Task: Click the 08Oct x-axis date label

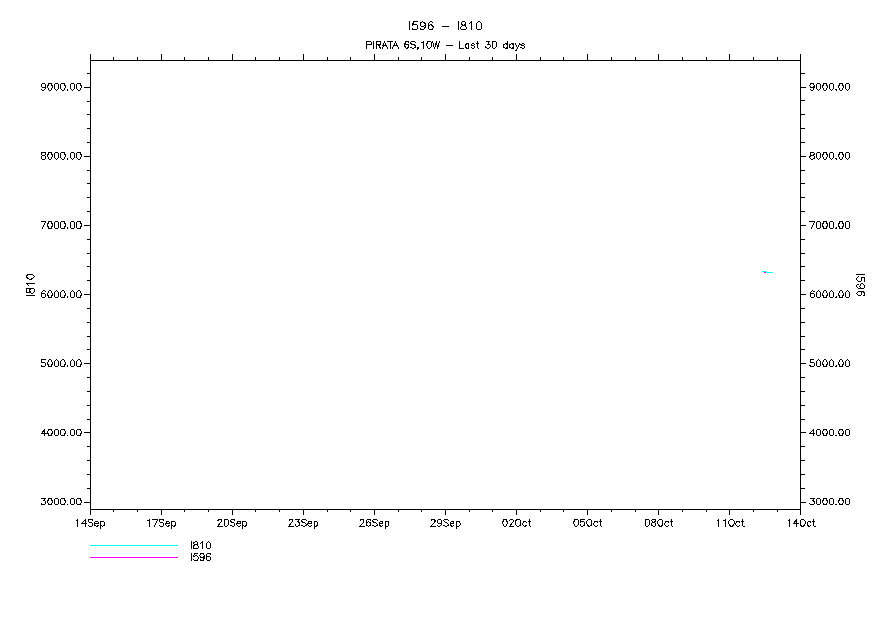Action: coord(658,523)
